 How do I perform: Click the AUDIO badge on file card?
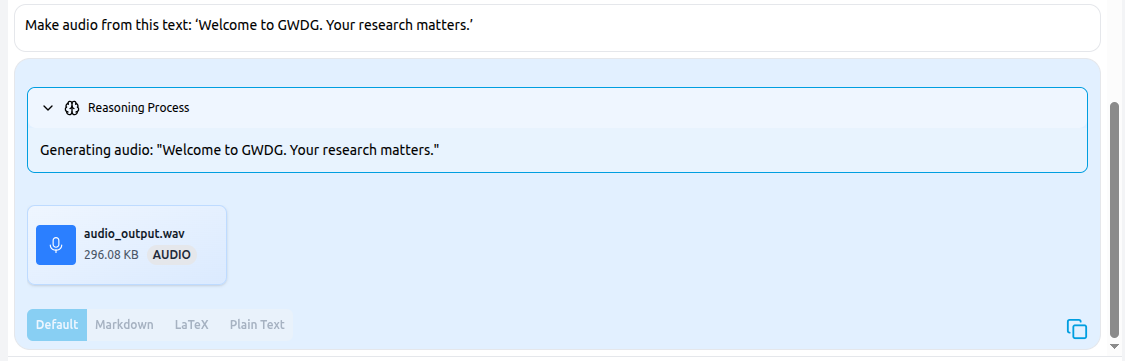pyautogui.click(x=171, y=255)
